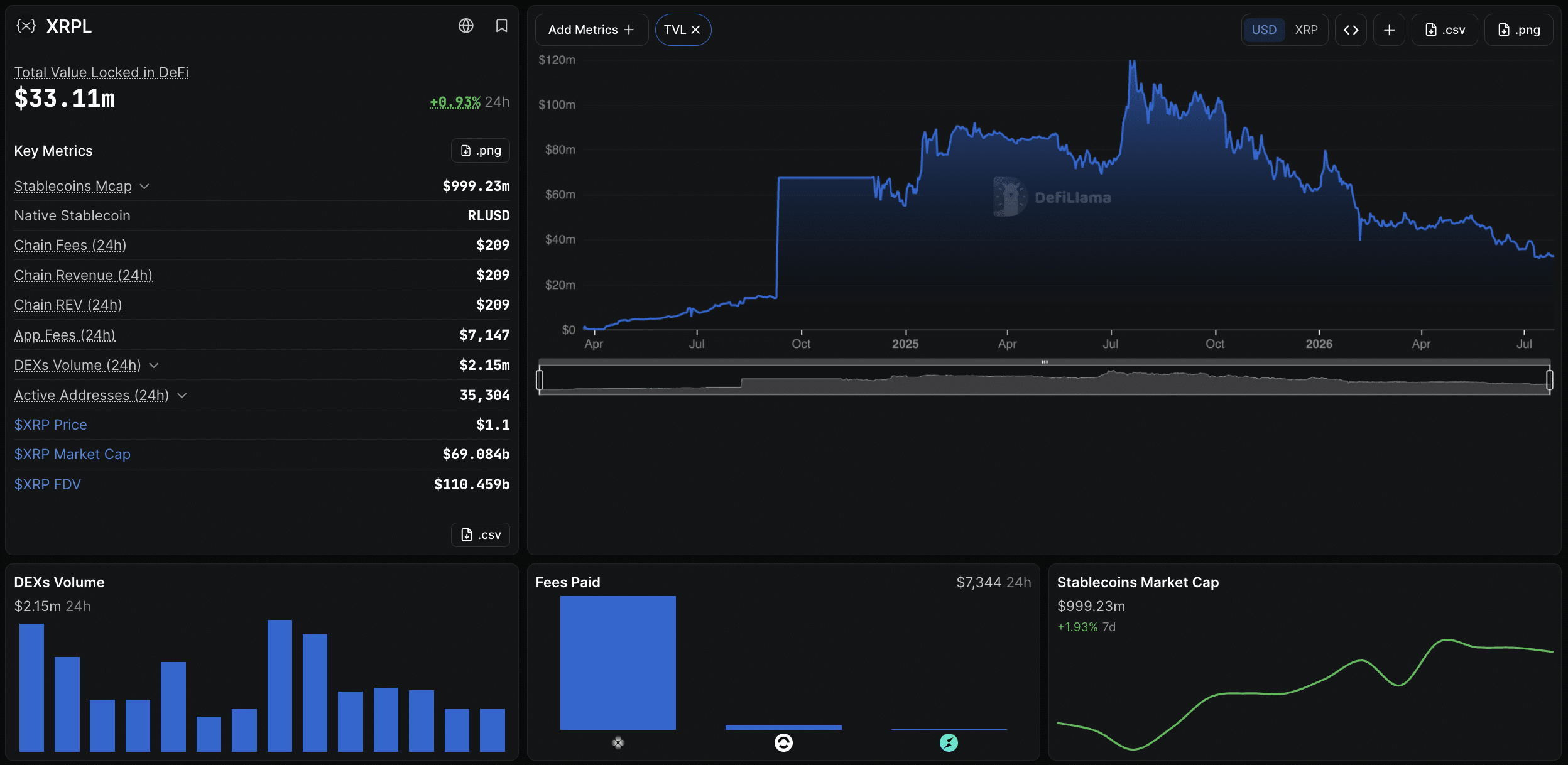Open the $XRP Market Cap link
1568x765 pixels.
(72, 454)
